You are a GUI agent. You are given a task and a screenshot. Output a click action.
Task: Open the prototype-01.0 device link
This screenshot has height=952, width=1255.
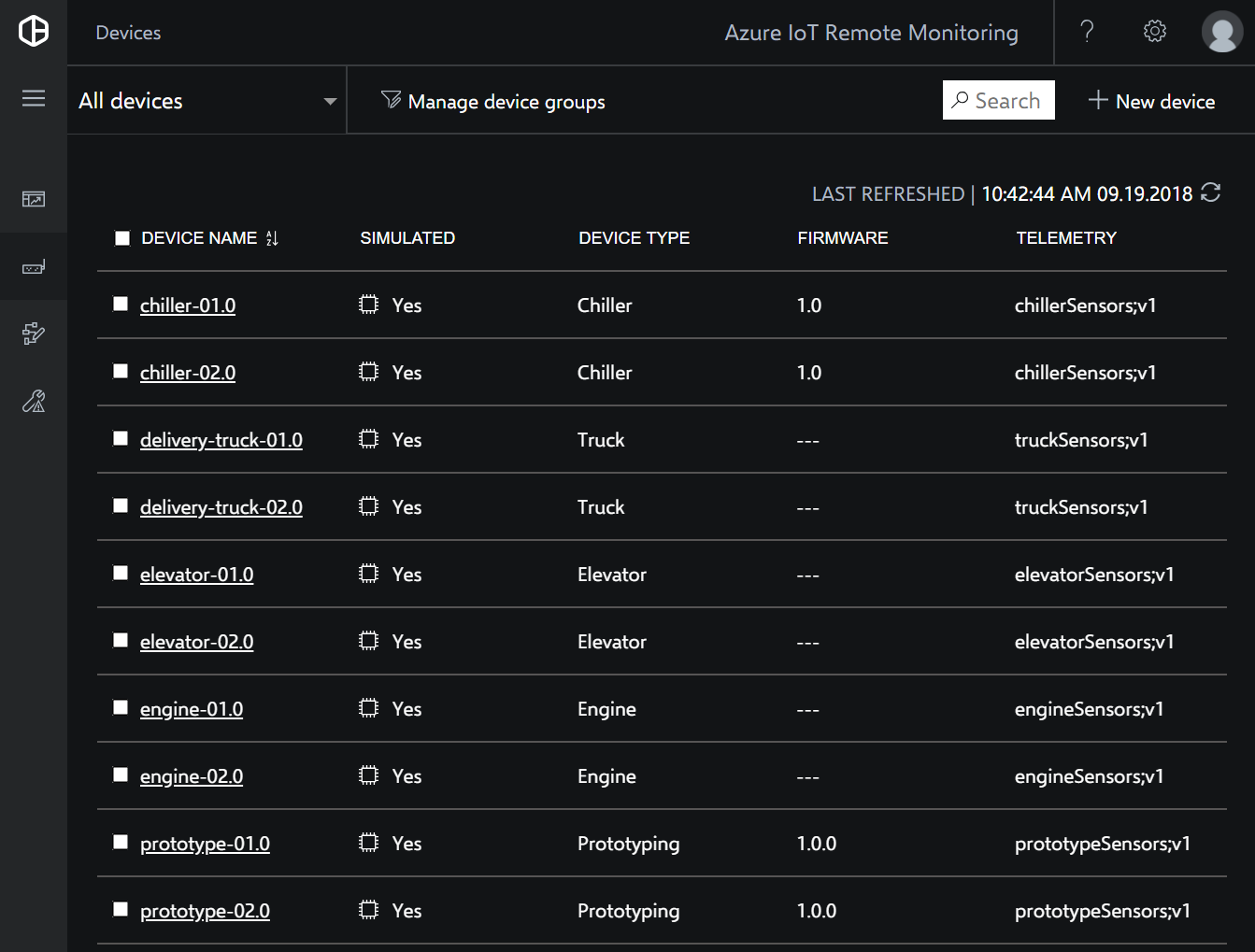point(205,844)
